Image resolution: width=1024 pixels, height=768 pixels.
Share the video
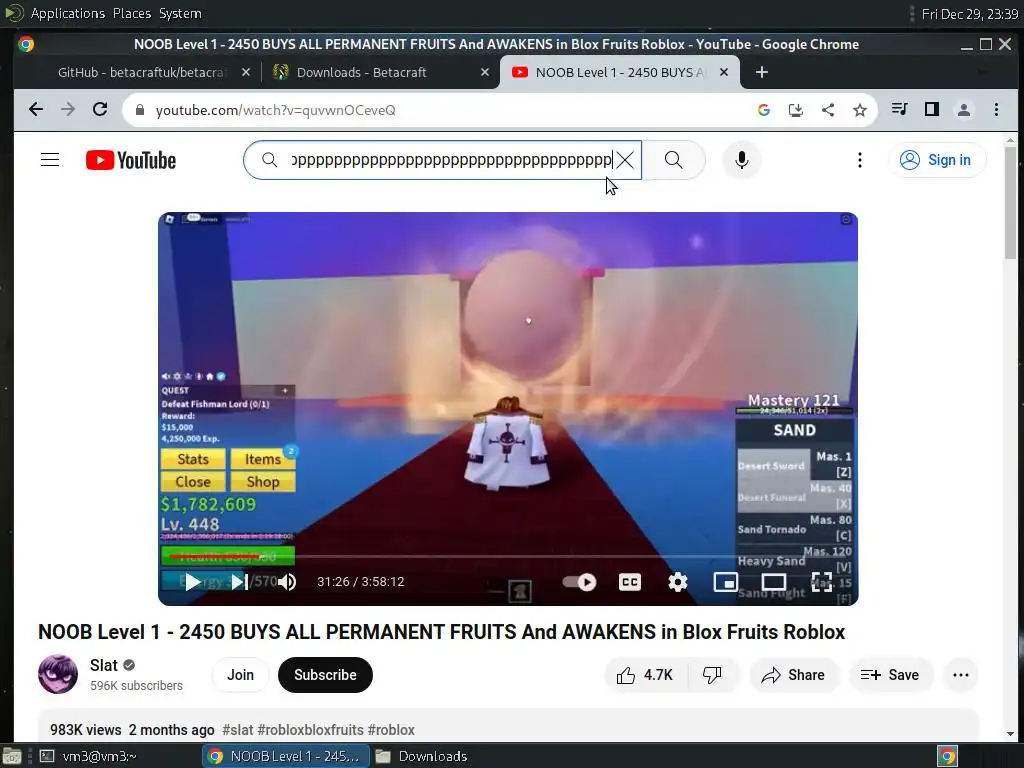click(793, 675)
